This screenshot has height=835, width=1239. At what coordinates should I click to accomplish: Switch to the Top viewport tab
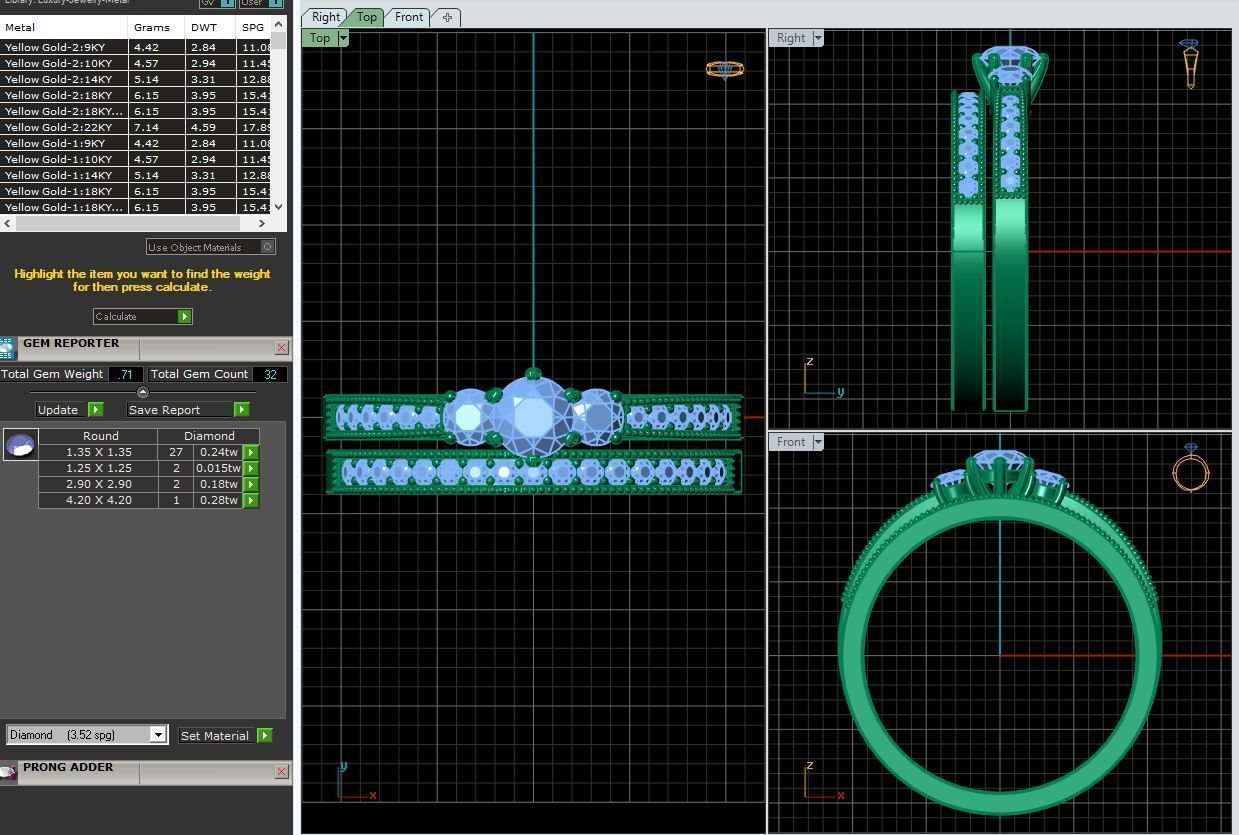367,17
